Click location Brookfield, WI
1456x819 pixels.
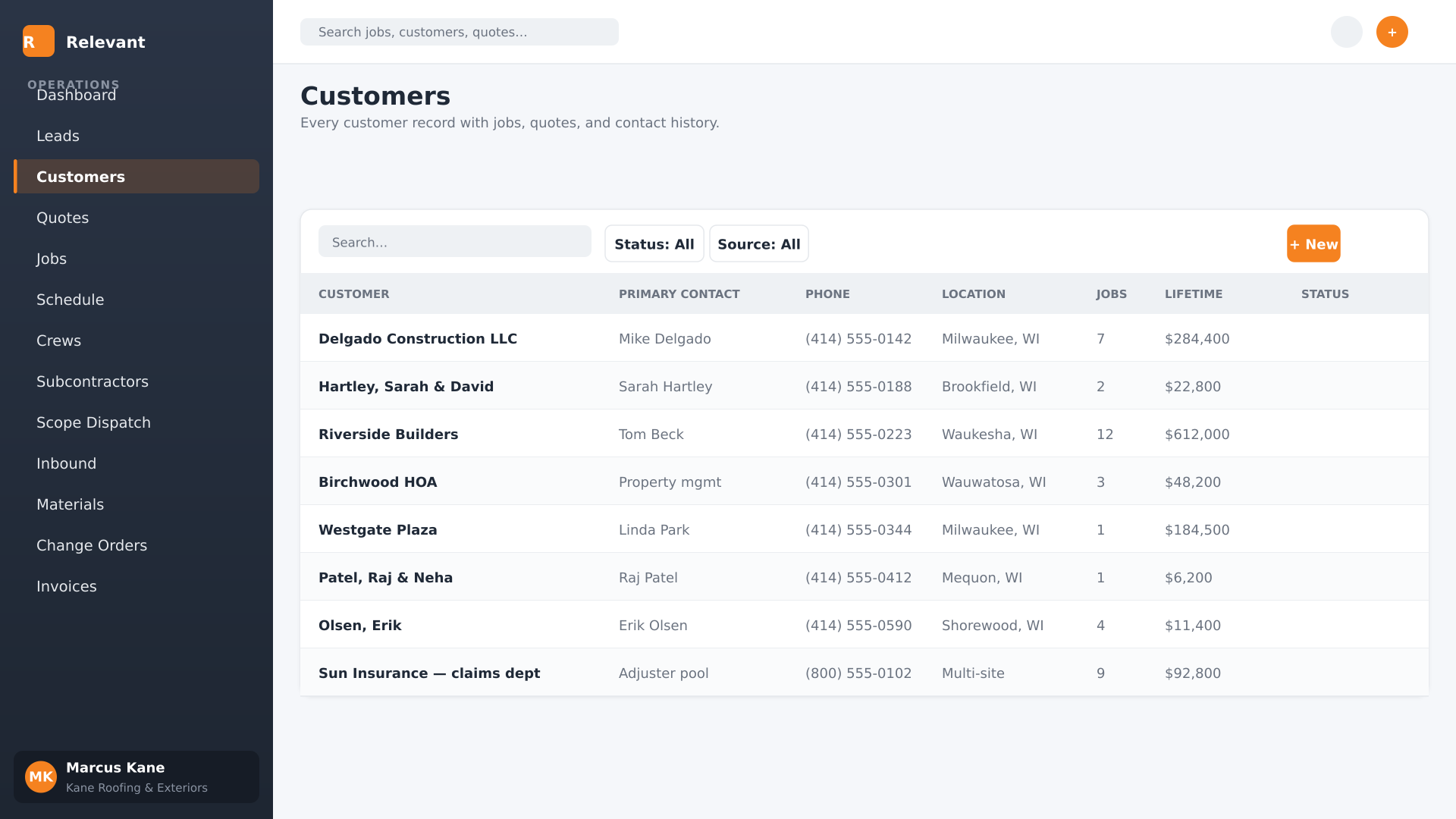click(x=989, y=387)
